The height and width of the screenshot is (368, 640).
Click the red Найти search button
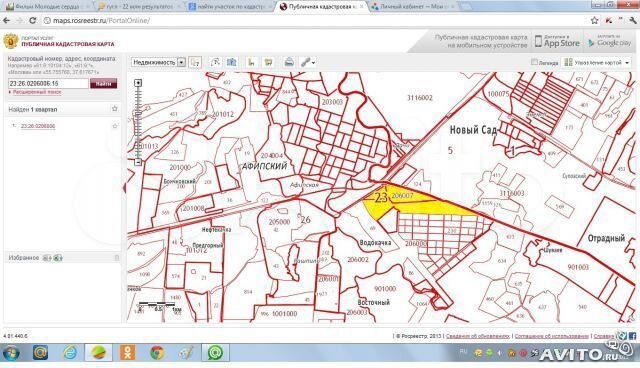[x=103, y=83]
